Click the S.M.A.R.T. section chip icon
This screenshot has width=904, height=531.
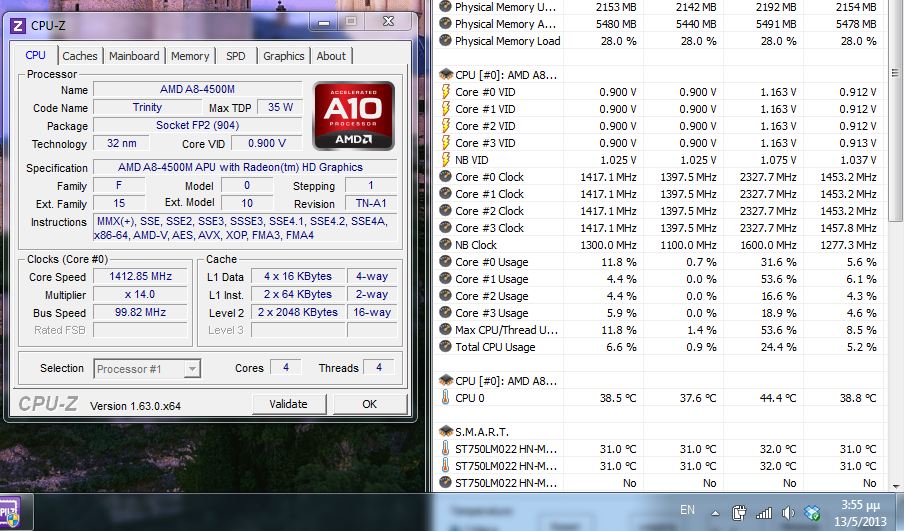[446, 431]
